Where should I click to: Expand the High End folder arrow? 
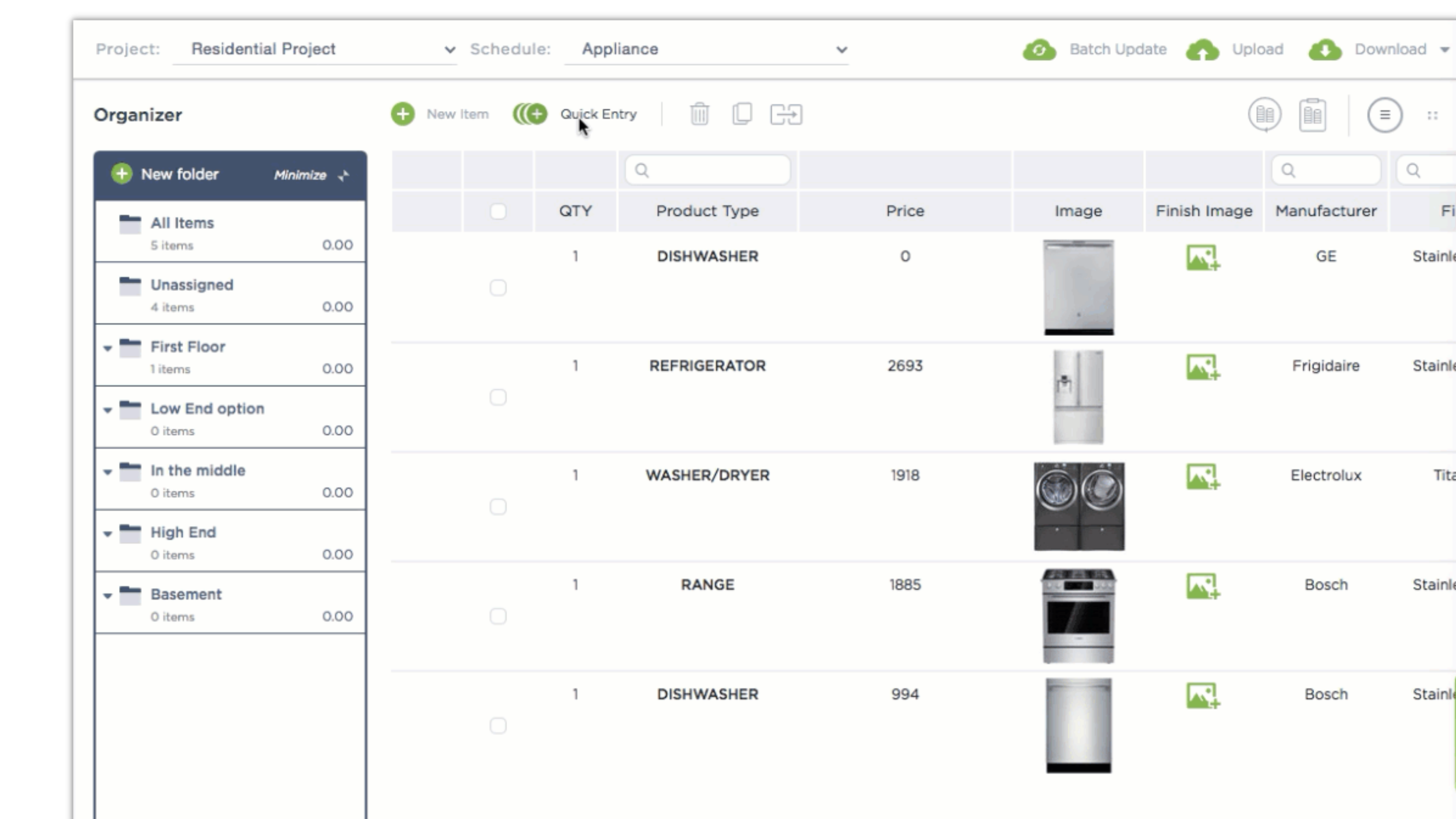pos(107,534)
